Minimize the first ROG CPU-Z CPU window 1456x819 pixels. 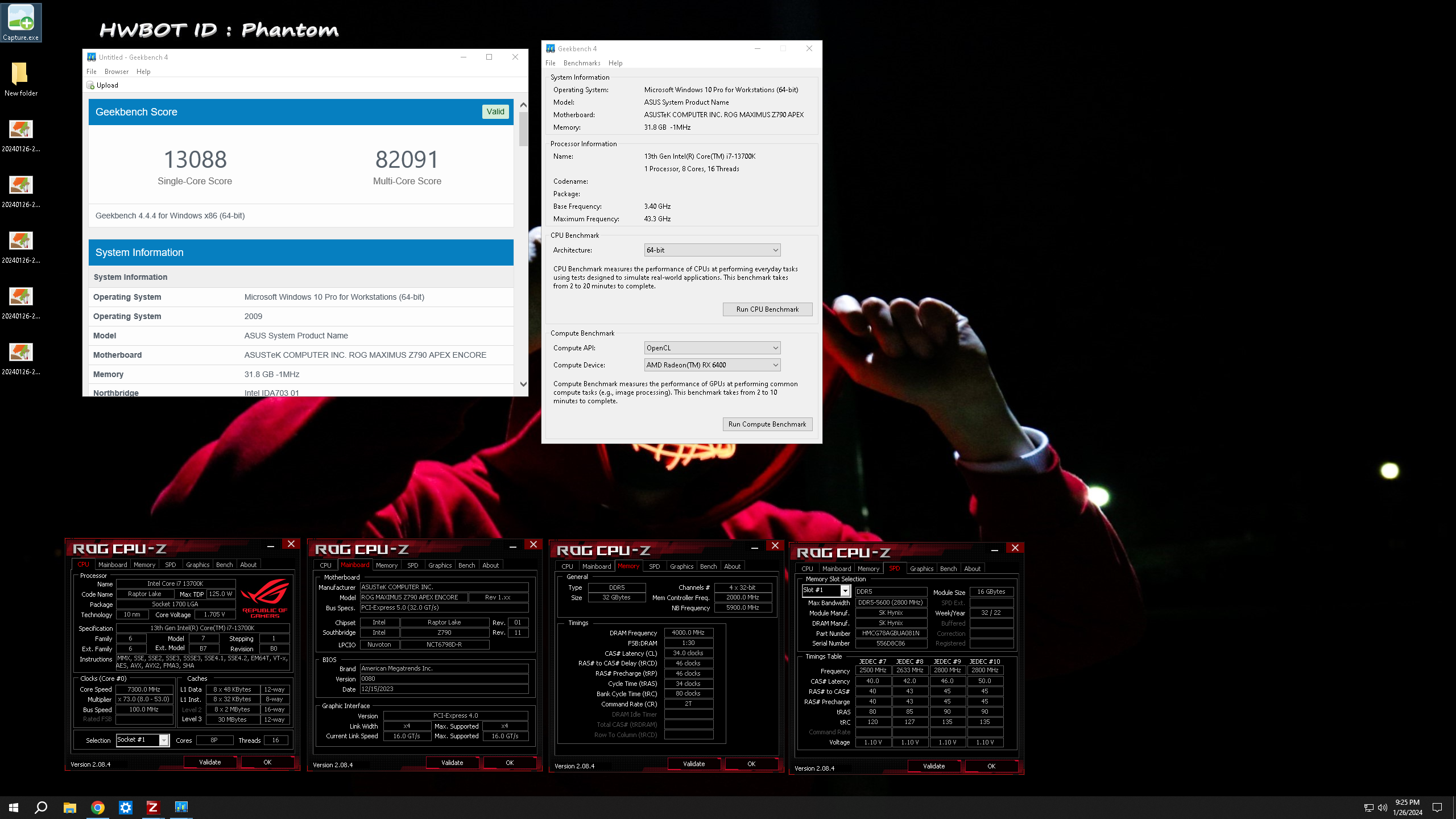tap(271, 546)
